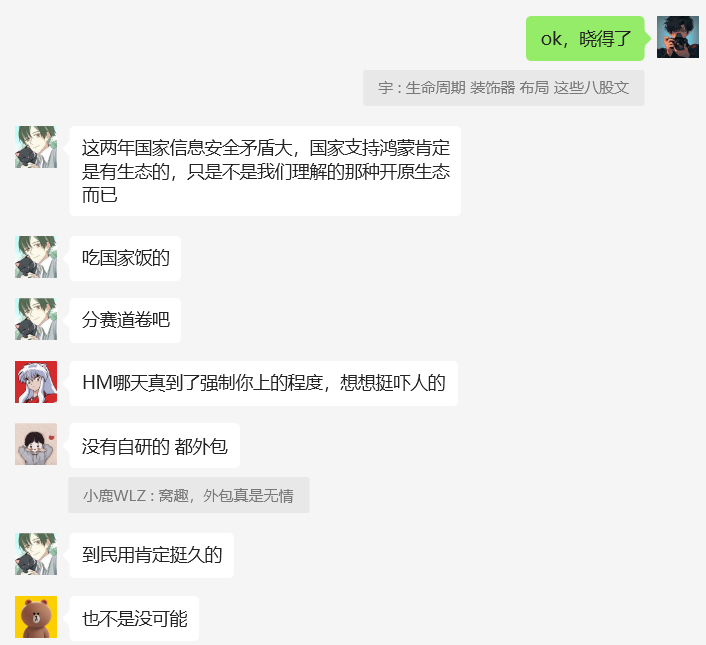Open the white-haired anime avatar on red
This screenshot has width=706, height=645.
36,382
